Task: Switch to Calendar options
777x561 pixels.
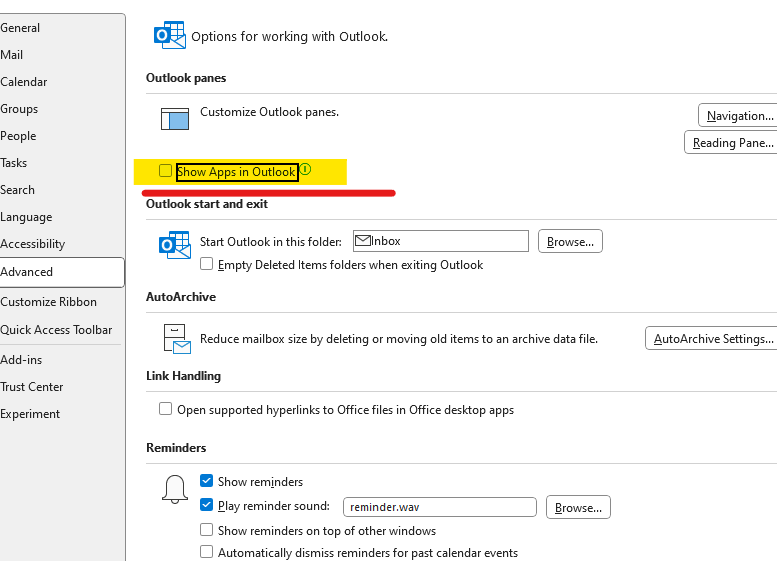Action: point(24,82)
